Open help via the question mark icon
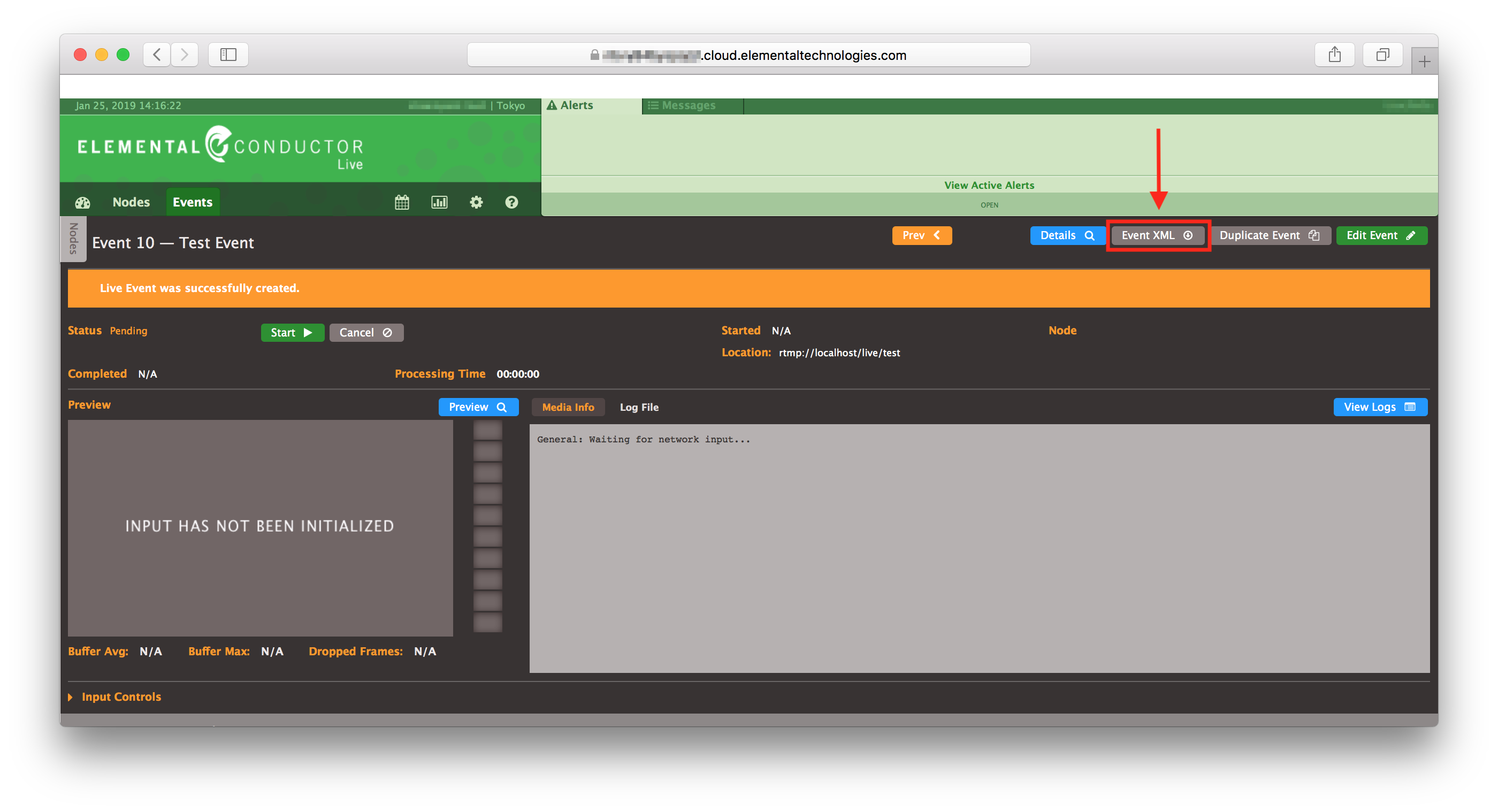The height and width of the screenshot is (812, 1498). 510,202
